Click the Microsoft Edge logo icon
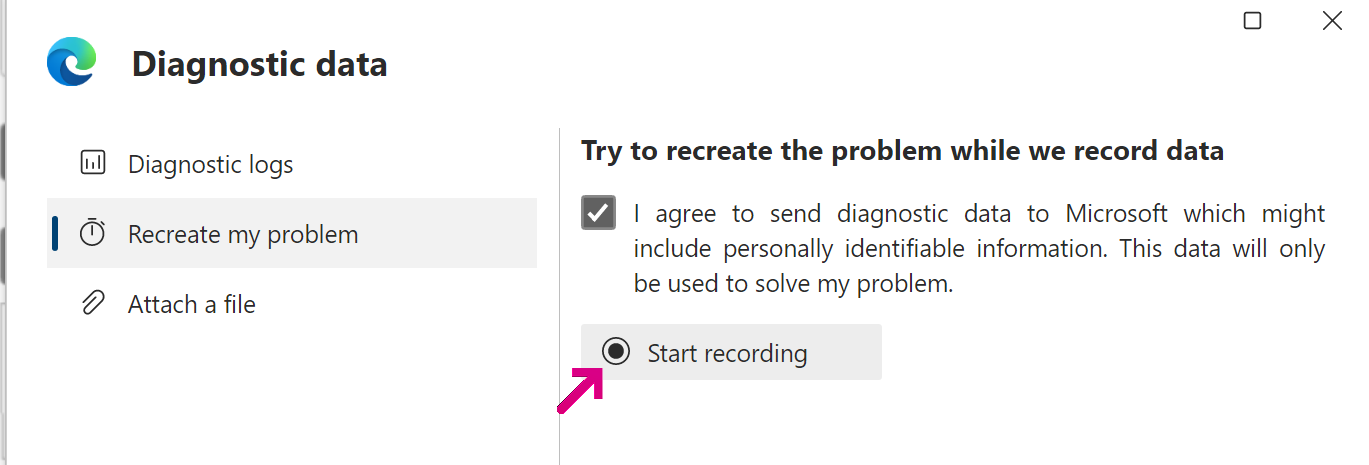The width and height of the screenshot is (1369, 465). click(72, 62)
